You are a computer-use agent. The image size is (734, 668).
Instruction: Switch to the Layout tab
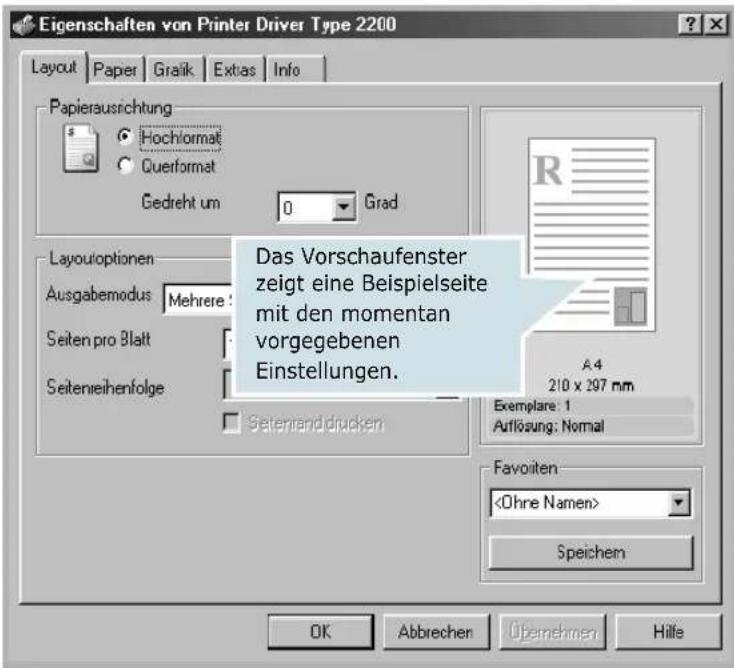[54, 67]
